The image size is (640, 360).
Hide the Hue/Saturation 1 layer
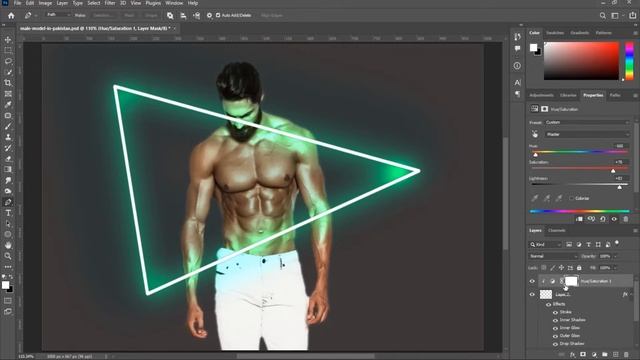pyautogui.click(x=532, y=281)
